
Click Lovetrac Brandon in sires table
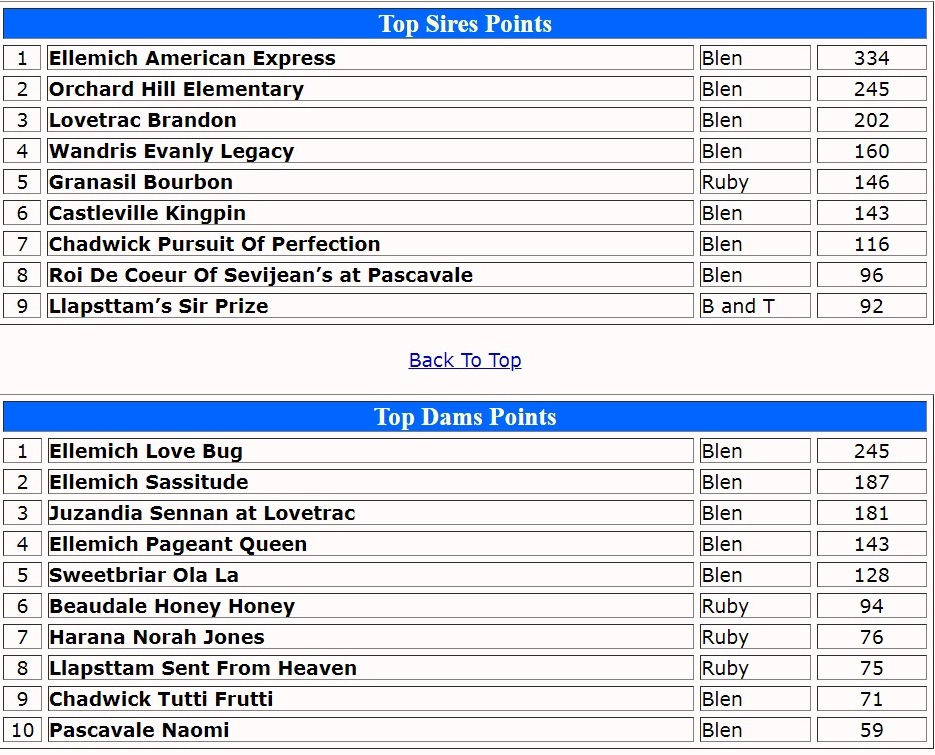click(x=143, y=120)
